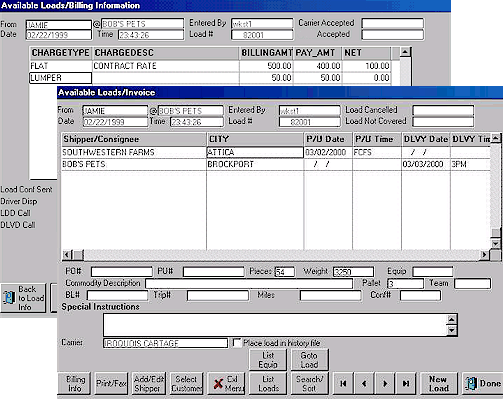This screenshot has height=399, width=503.
Task: Click the BL# input field
Action: [117, 295]
